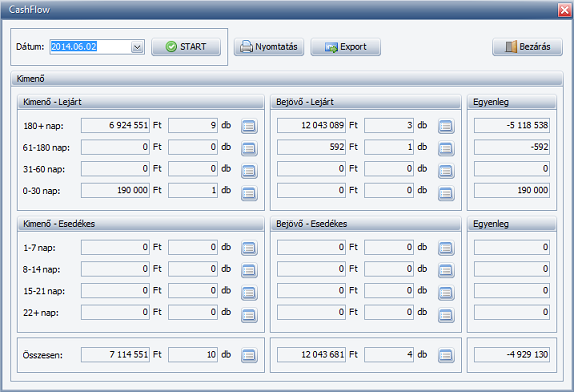Open detail list for outgoing overdue 0-30 nap
The image size is (574, 392).
(249, 193)
